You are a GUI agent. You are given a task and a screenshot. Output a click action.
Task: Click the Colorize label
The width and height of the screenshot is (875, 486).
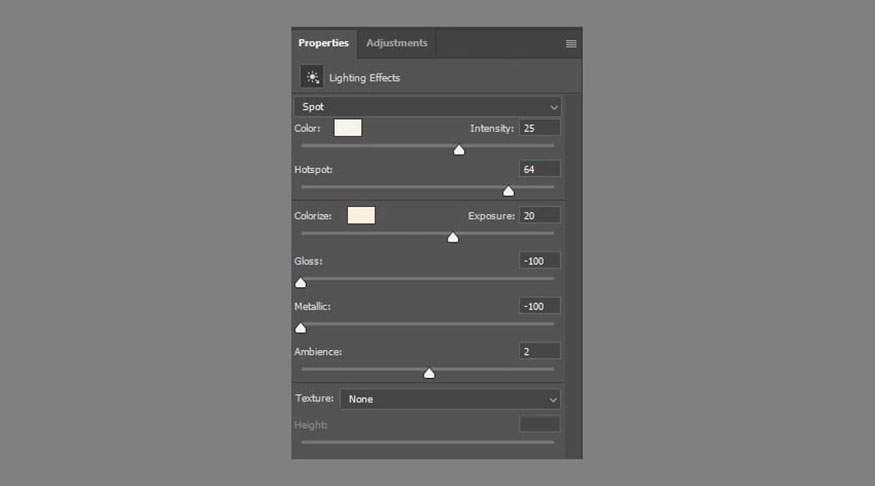tap(312, 215)
